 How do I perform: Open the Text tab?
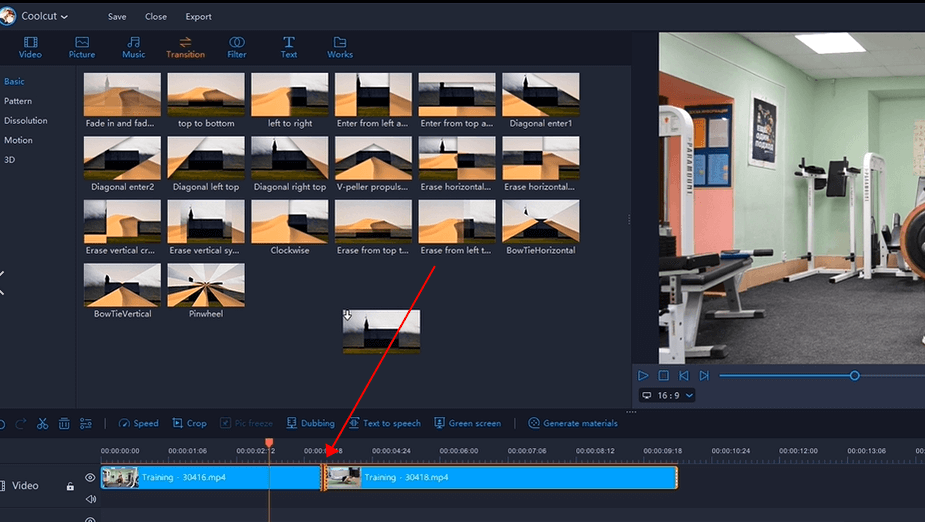click(288, 47)
